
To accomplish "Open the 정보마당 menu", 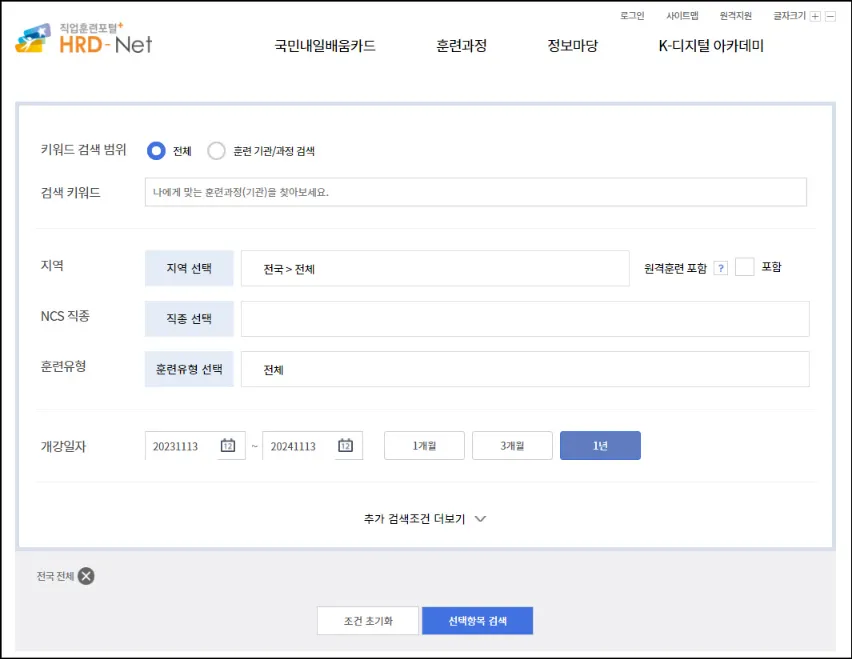I will click(572, 46).
